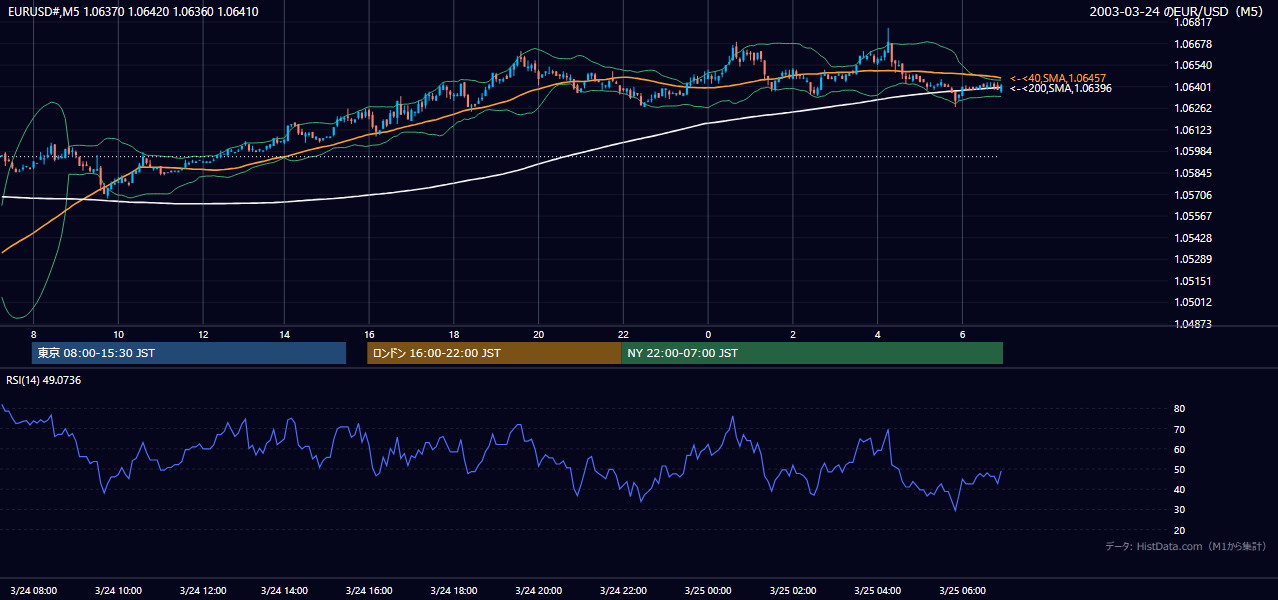This screenshot has width=1278, height=600.
Task: Click price axis value 1.05845
Action: (1193, 174)
